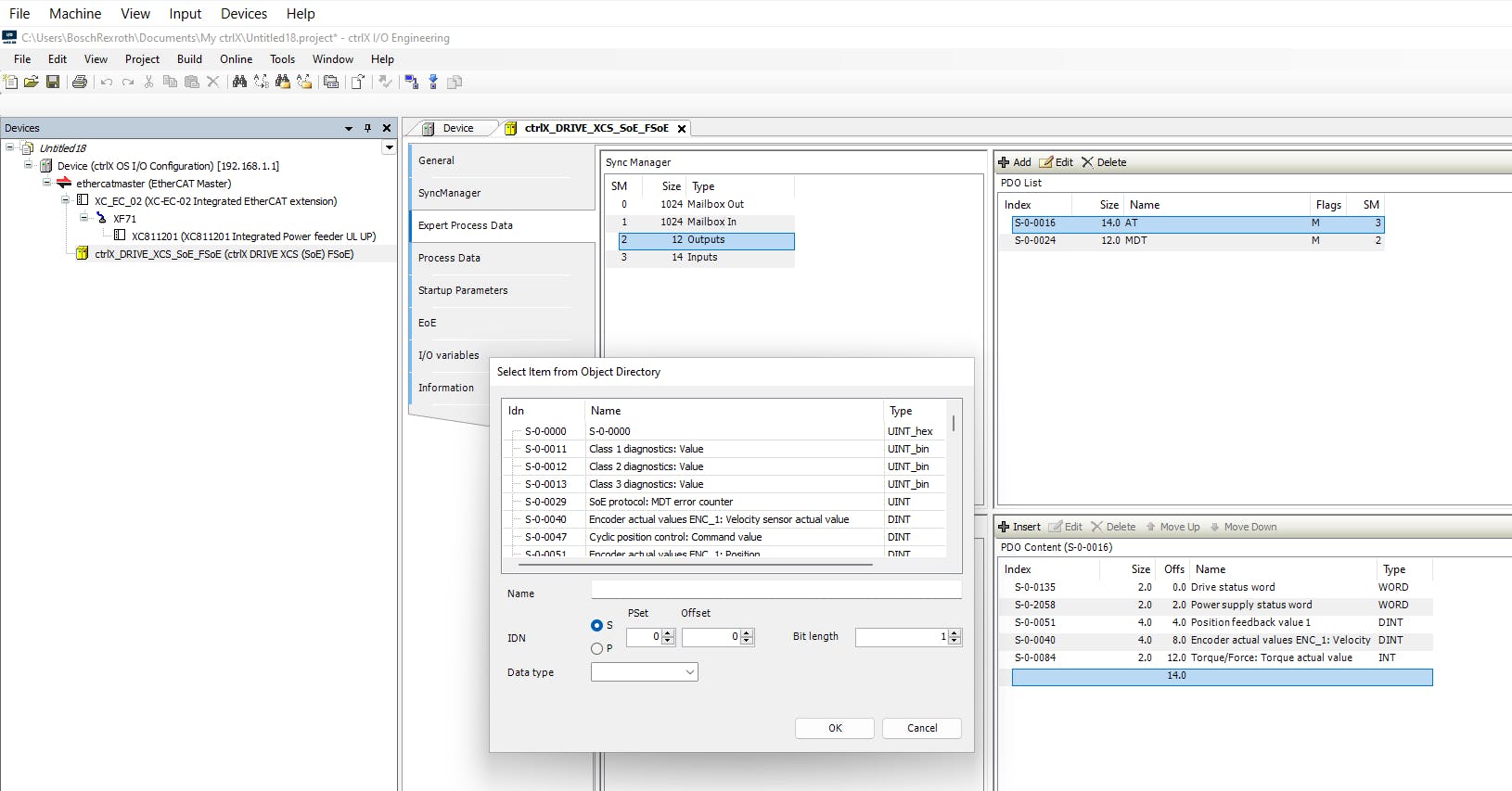Click Cancel in the Object Directory dialog

pyautogui.click(x=921, y=728)
